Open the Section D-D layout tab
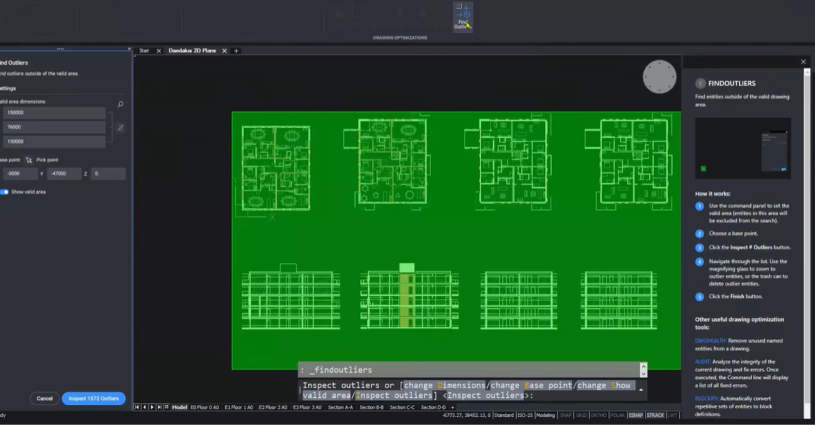Screen dimensions: 815x425 click(x=433, y=407)
